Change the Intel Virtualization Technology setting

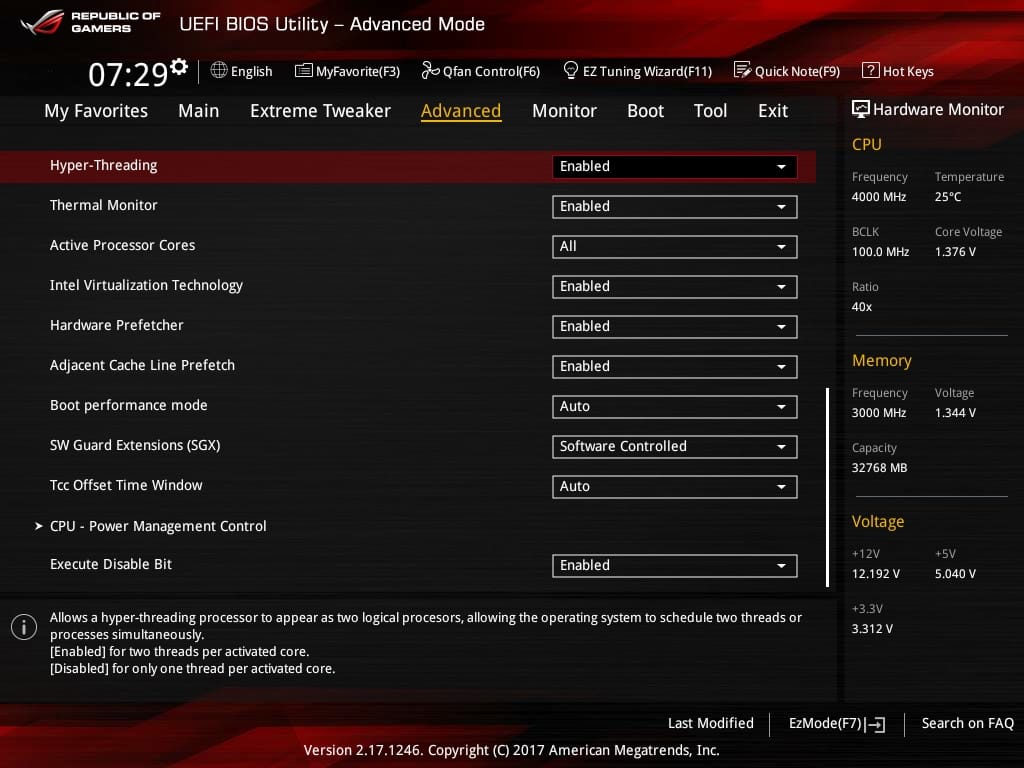click(674, 287)
